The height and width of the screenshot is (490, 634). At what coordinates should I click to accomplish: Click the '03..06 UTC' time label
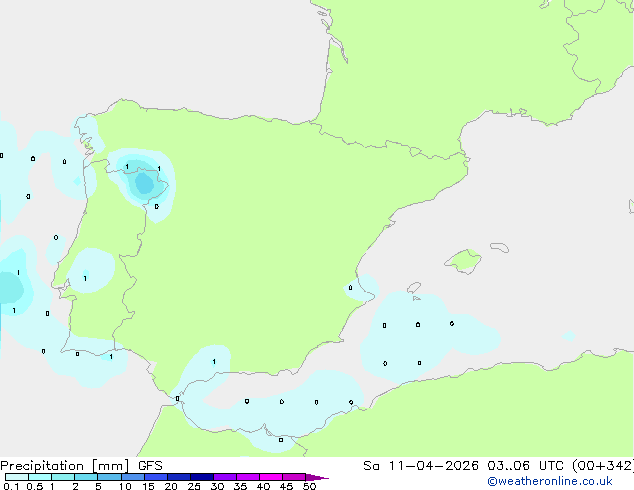coord(525,466)
